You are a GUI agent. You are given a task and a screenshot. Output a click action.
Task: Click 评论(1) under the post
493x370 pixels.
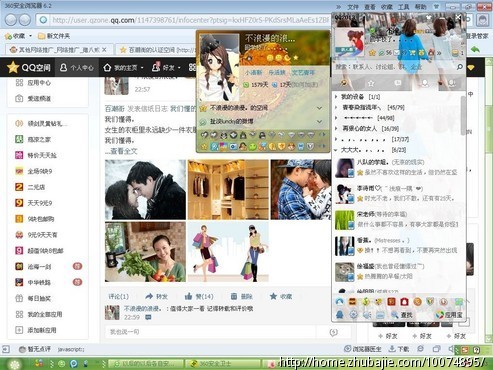tap(118, 296)
